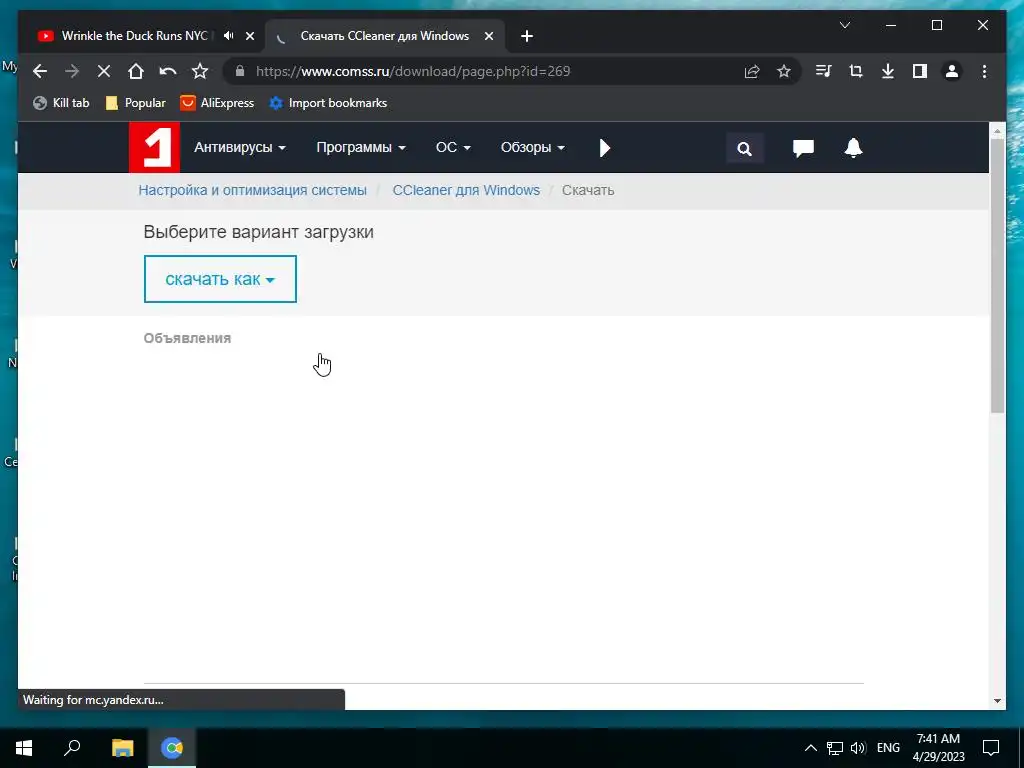The image size is (1024, 768).
Task: Click the browser icon in taskbar
Action: tap(172, 748)
